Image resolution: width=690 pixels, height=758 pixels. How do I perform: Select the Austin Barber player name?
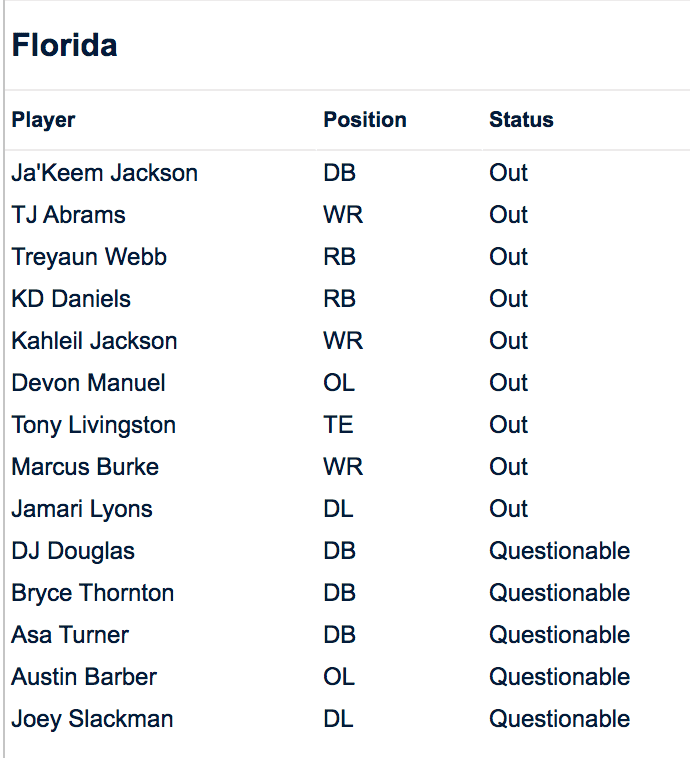[x=84, y=677]
